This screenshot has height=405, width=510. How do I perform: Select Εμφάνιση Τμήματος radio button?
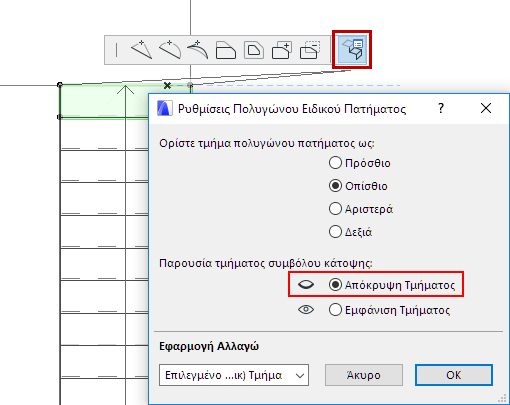(335, 310)
